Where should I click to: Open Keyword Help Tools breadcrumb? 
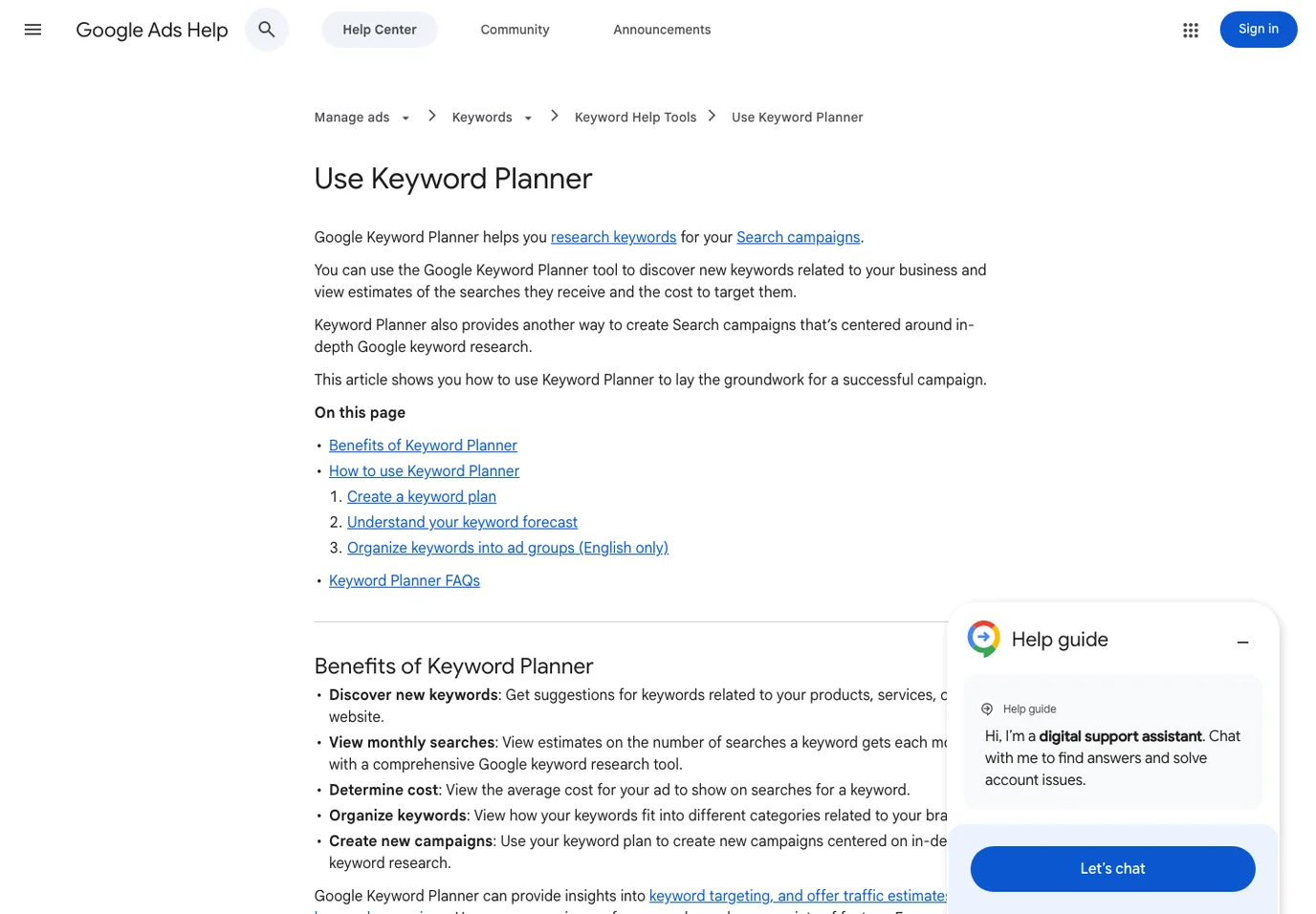click(635, 118)
